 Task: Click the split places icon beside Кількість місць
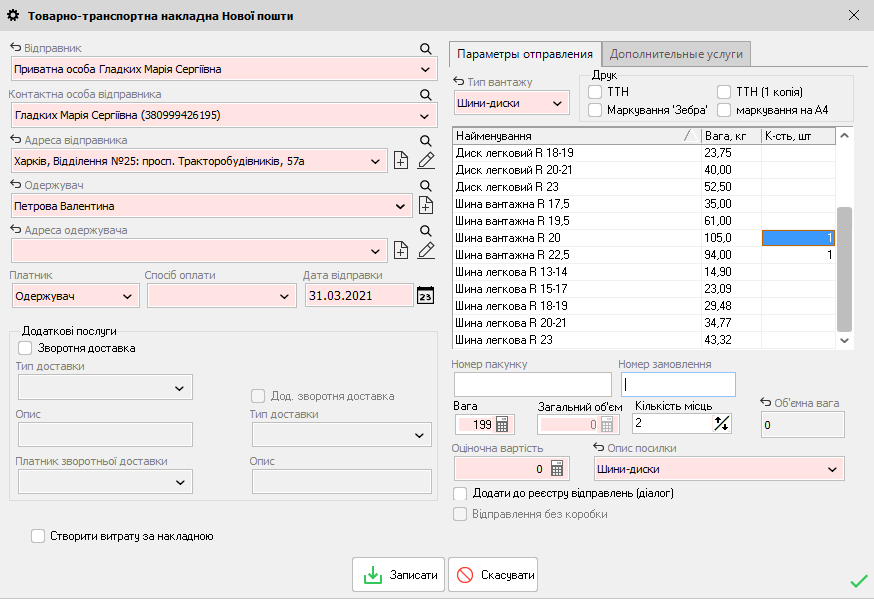click(x=722, y=423)
